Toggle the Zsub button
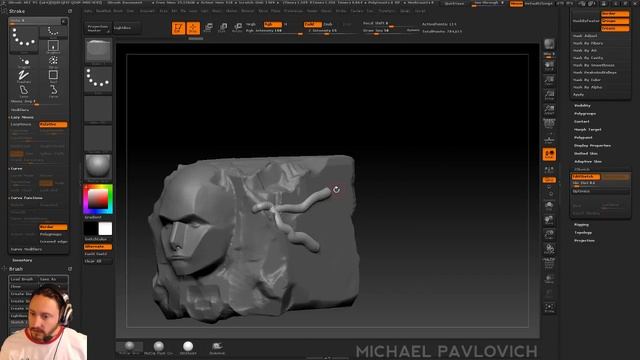The height and width of the screenshot is (360, 640). point(328,24)
